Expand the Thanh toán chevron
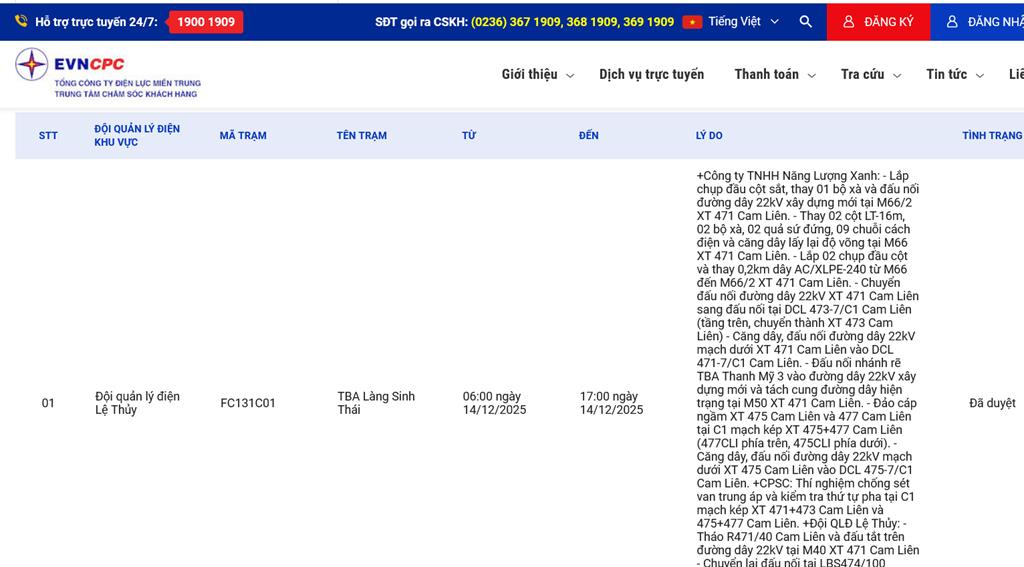This screenshot has height=567, width=1024. tap(811, 76)
